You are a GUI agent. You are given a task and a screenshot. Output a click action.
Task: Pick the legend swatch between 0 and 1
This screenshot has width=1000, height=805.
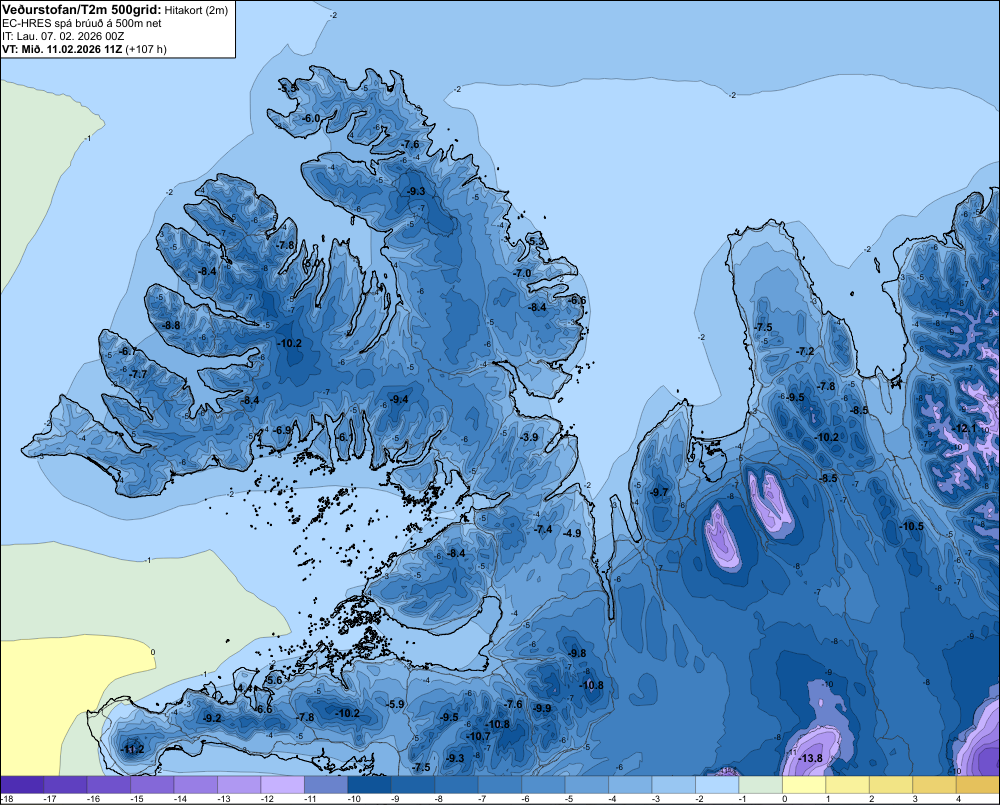[804, 785]
